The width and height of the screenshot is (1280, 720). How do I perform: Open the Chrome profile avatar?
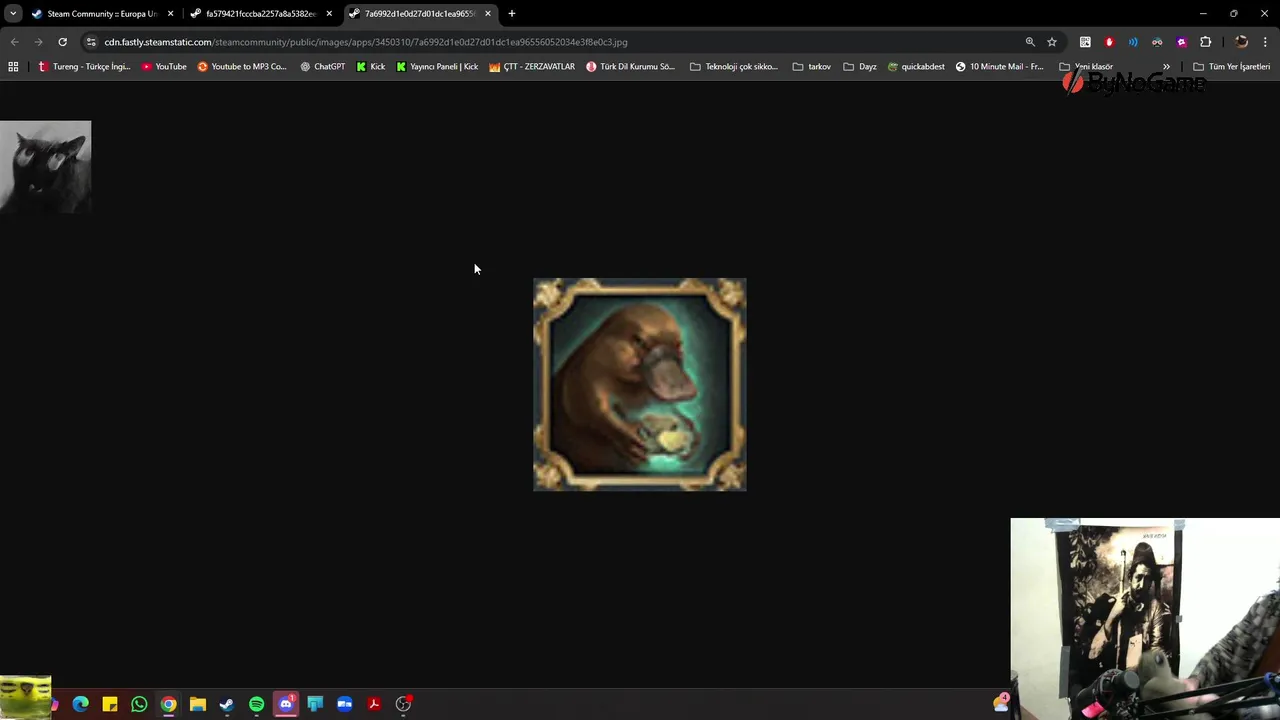pos(1241,42)
